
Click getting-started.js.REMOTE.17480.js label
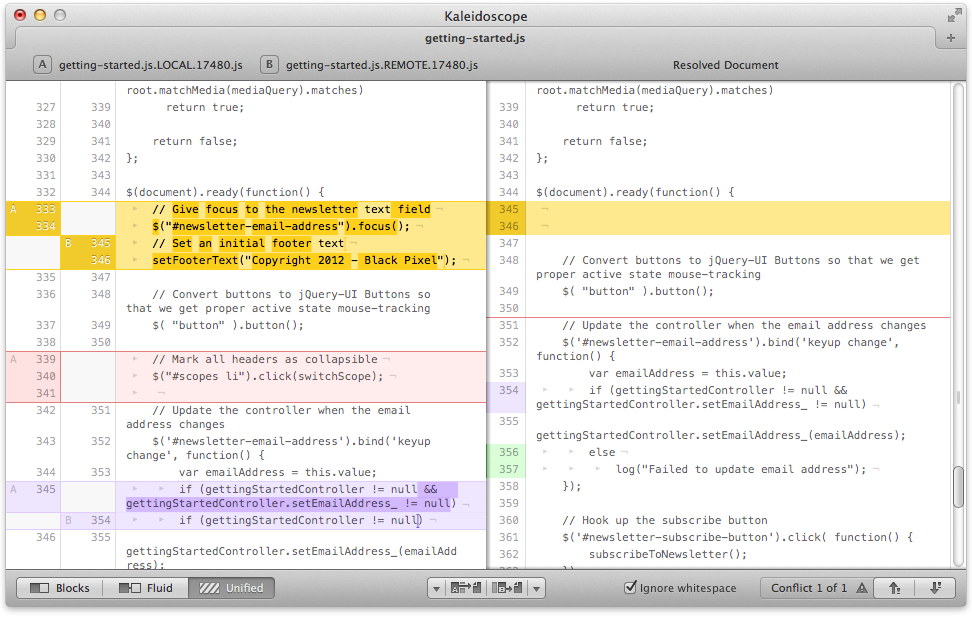point(382,65)
